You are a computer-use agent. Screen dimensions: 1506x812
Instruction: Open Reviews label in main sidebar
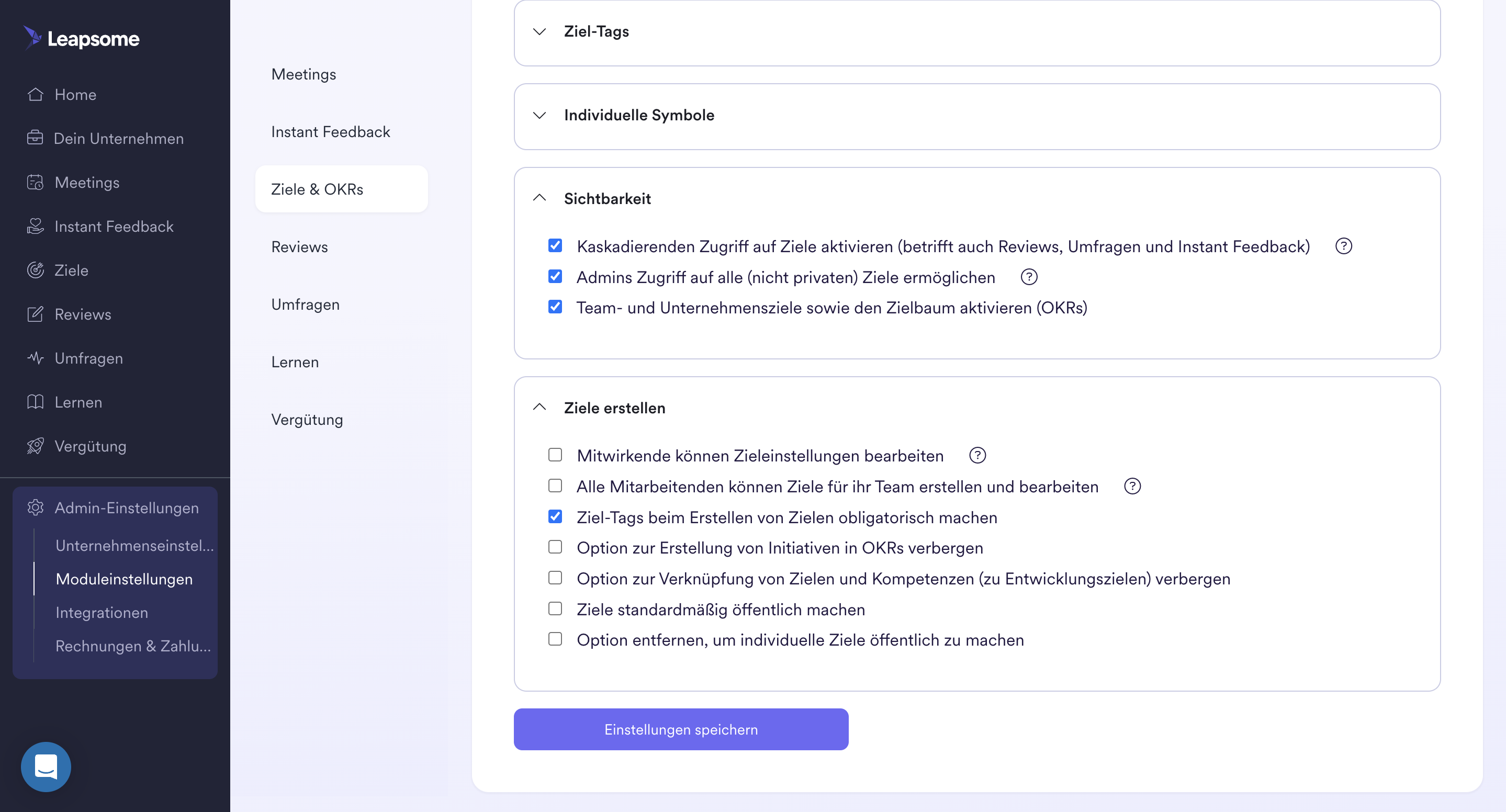pos(83,314)
